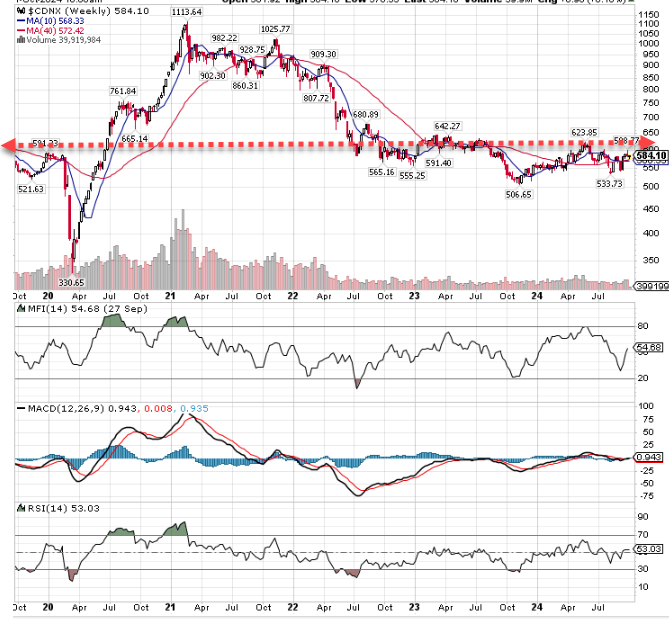Click the 584.10 last price tag on axis
The width and height of the screenshot is (669, 619).
point(651,156)
